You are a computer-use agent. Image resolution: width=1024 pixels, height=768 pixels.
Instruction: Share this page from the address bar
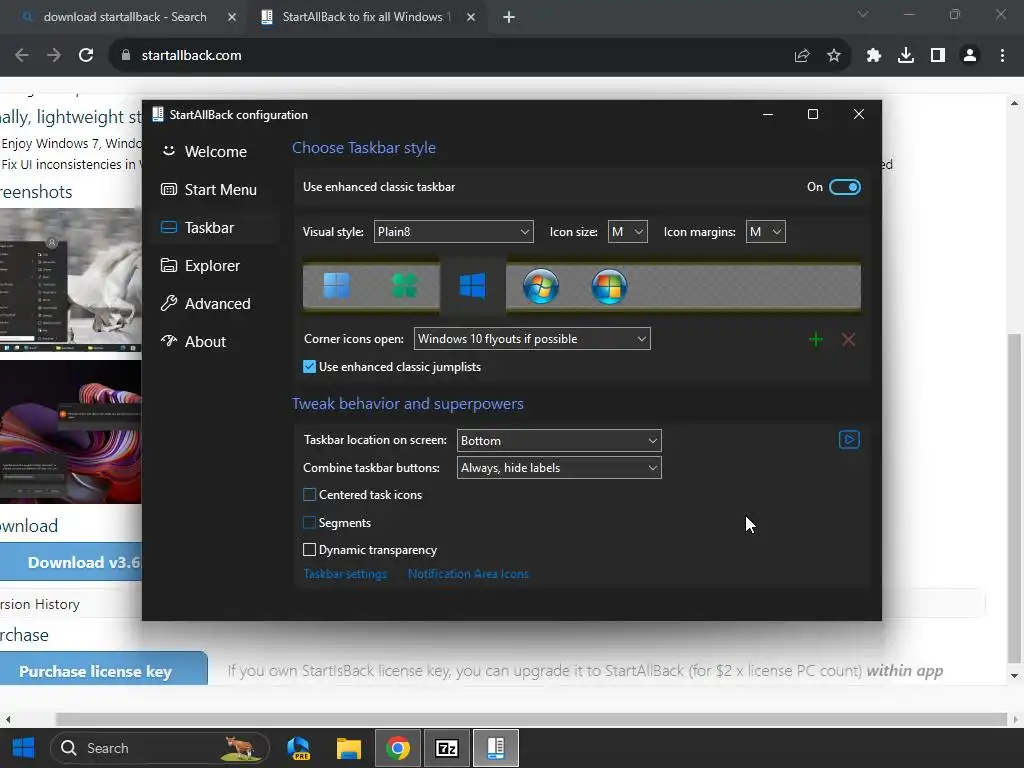point(802,56)
